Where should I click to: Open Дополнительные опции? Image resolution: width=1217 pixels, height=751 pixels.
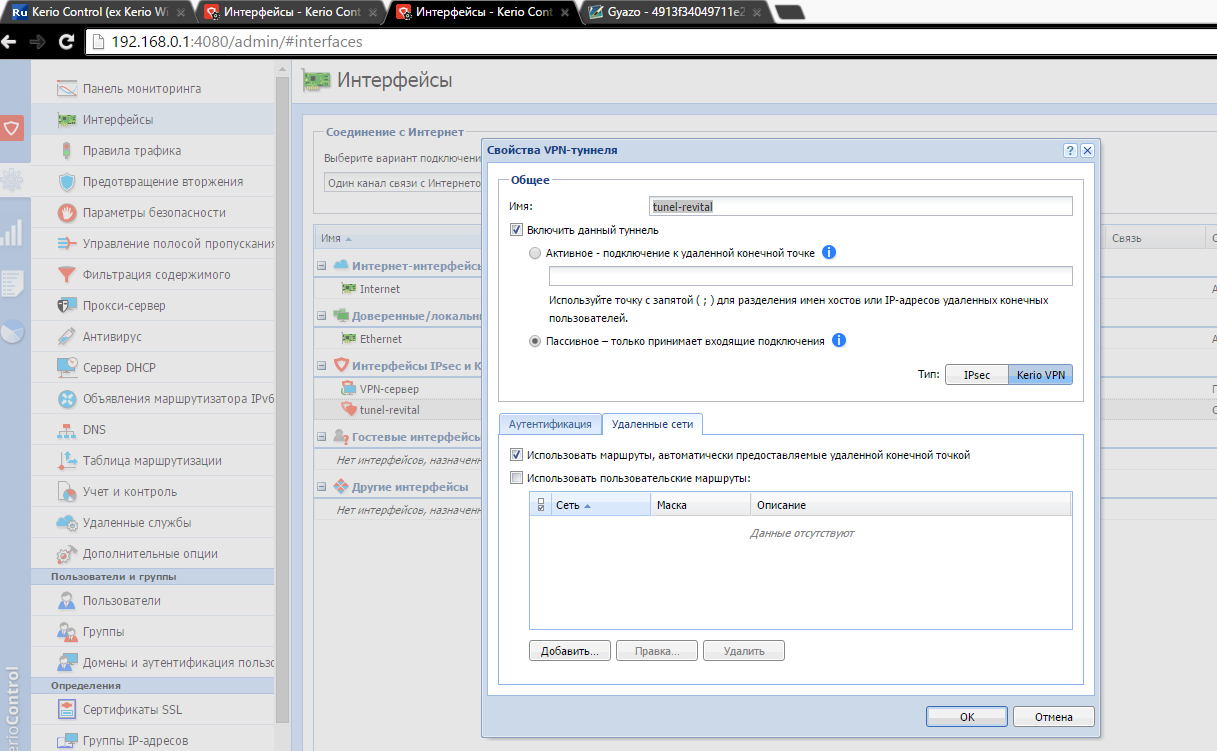pyautogui.click(x=150, y=554)
